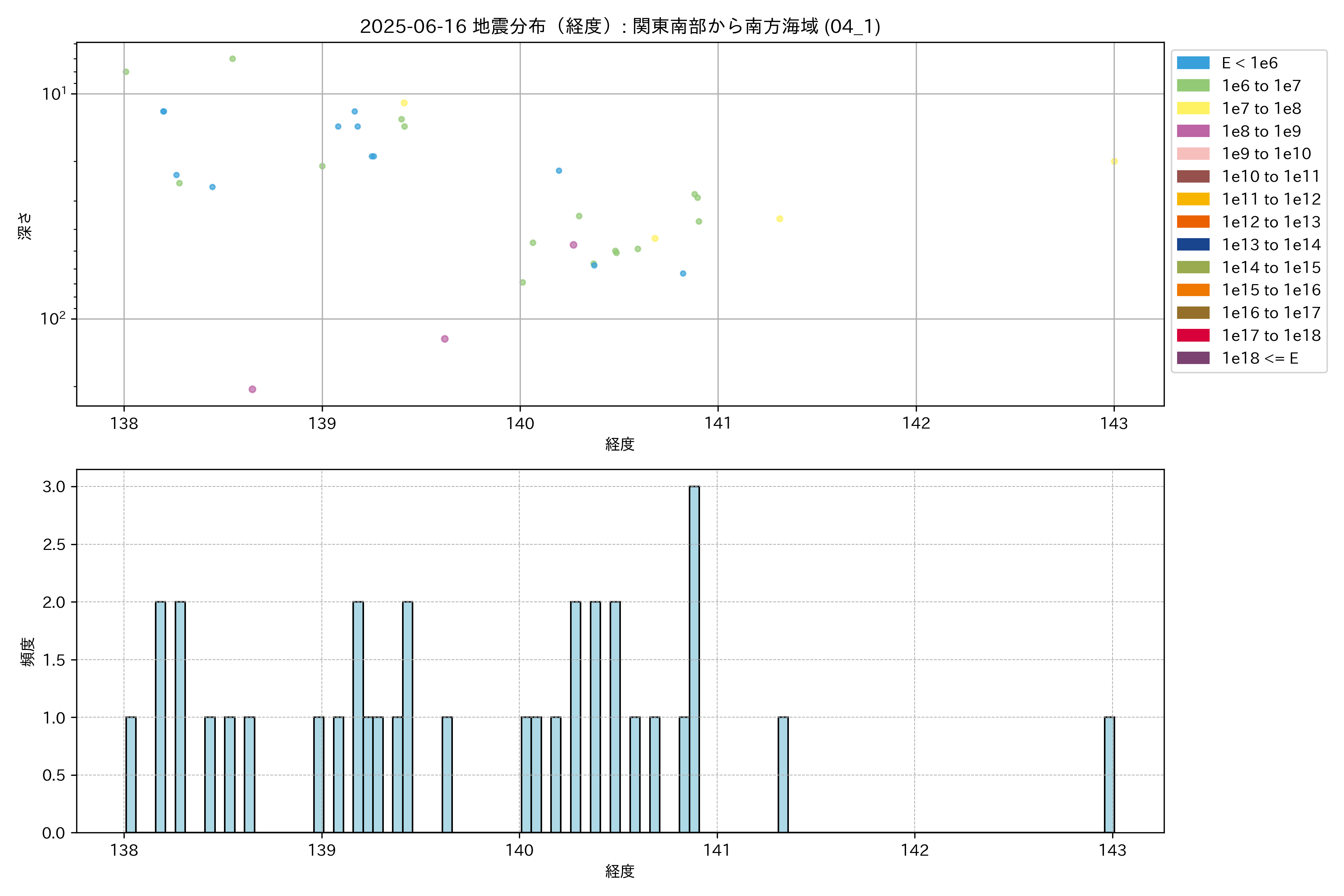Click the brown 1e10 to 1e11 legend swatch
The image size is (1344, 896).
(x=1192, y=177)
